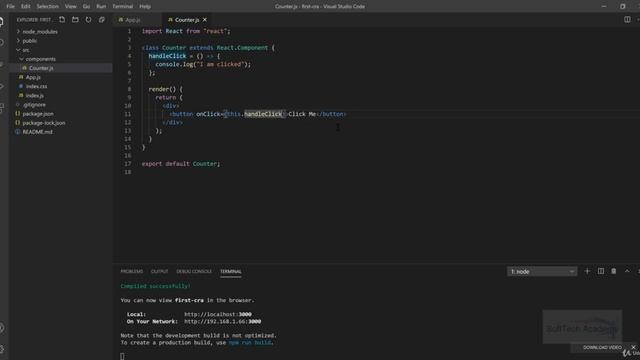Dismiss the Download Video overlay

(633, 347)
